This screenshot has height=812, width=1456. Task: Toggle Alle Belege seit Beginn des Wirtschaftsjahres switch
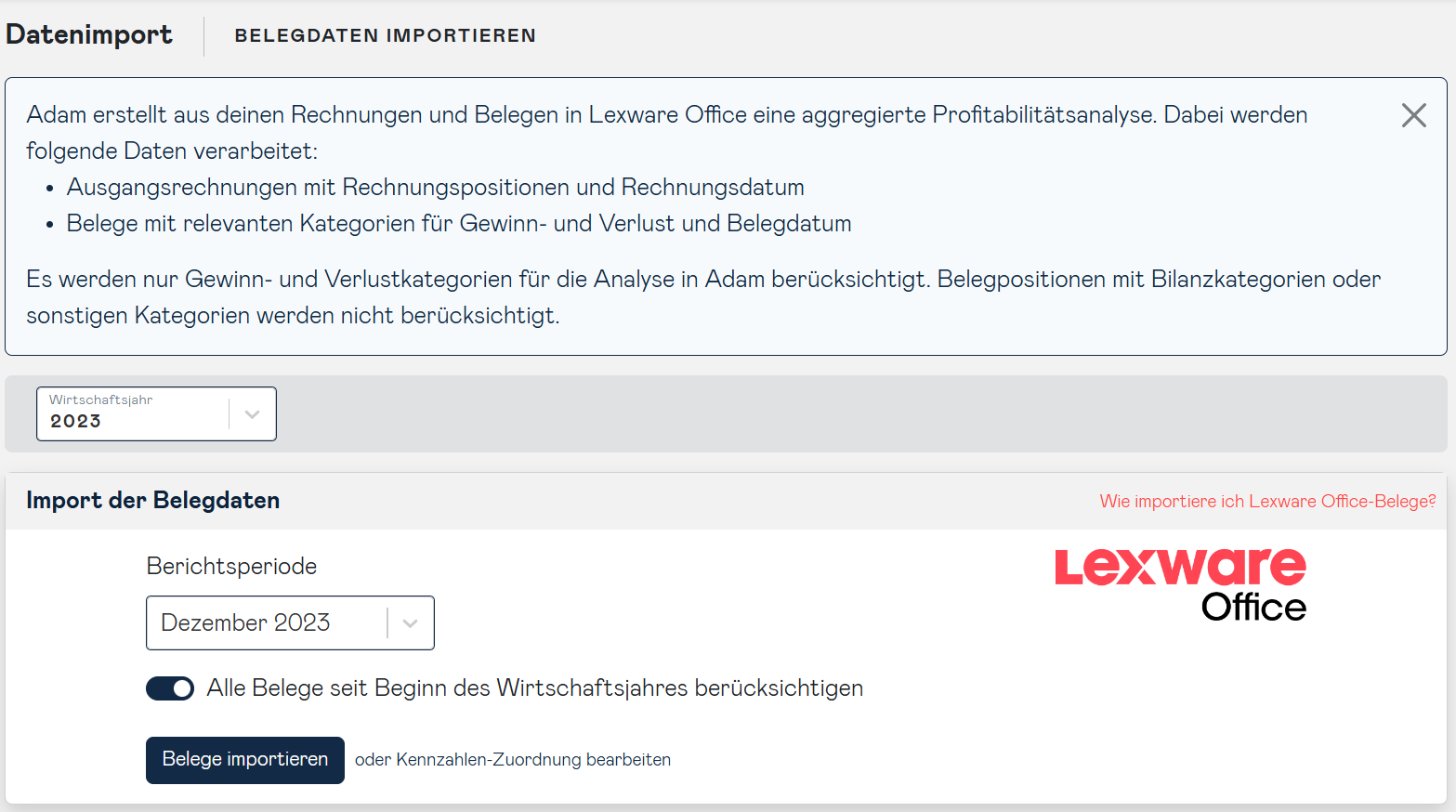[x=170, y=688]
